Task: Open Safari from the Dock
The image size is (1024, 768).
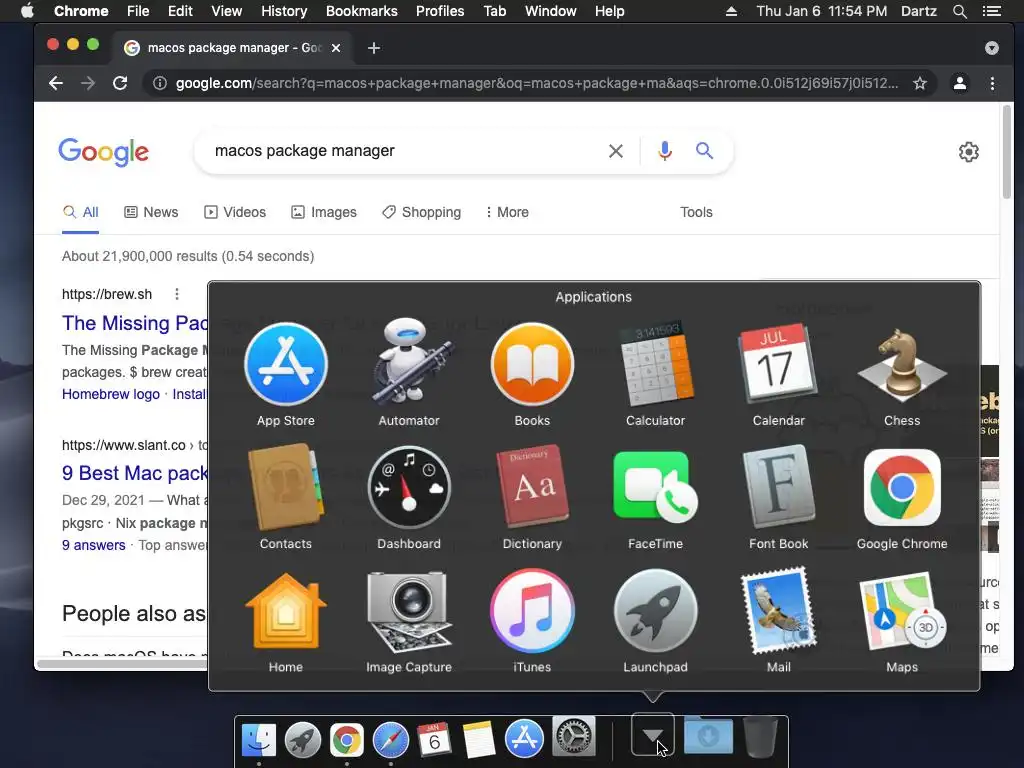Action: (391, 739)
